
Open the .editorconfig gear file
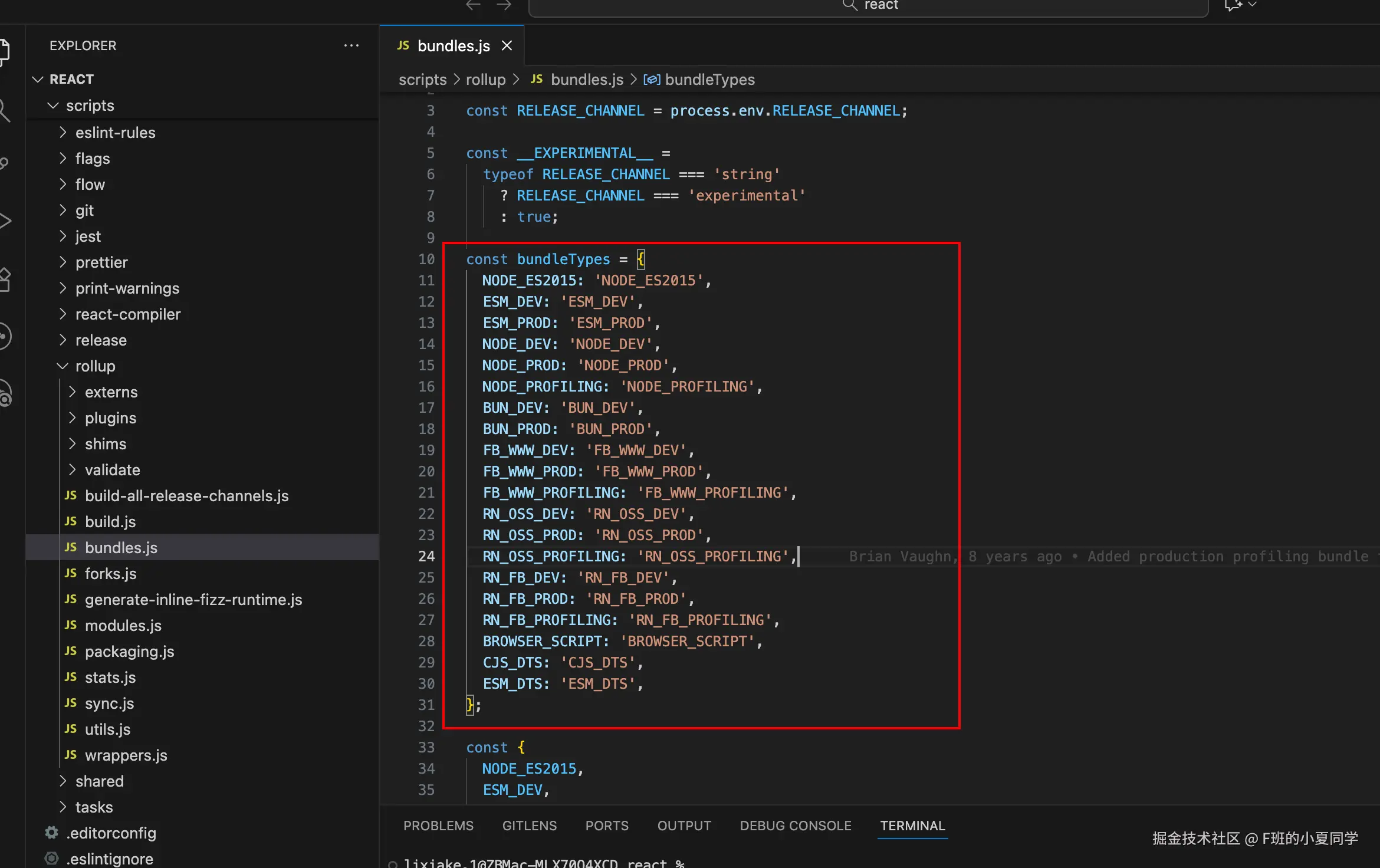(x=111, y=833)
